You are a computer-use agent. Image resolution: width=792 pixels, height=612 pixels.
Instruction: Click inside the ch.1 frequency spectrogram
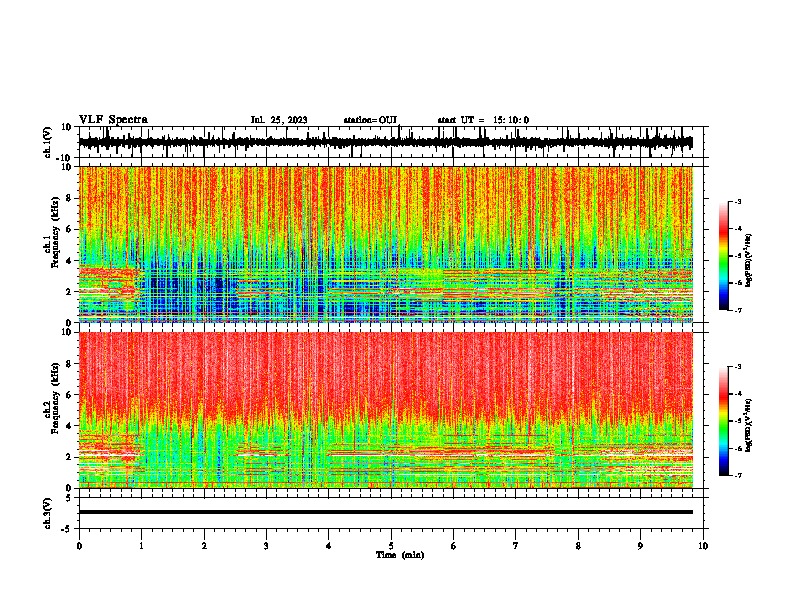pyautogui.click(x=385, y=244)
